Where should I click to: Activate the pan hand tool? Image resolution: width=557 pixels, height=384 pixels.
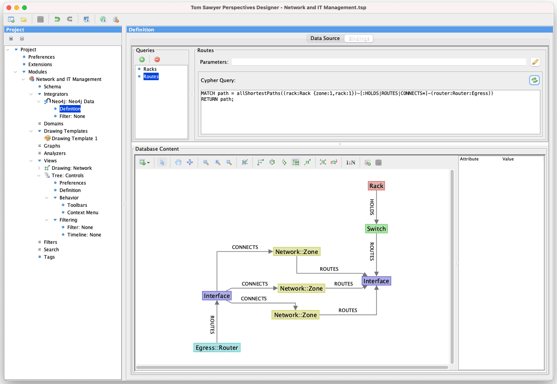pos(178,162)
